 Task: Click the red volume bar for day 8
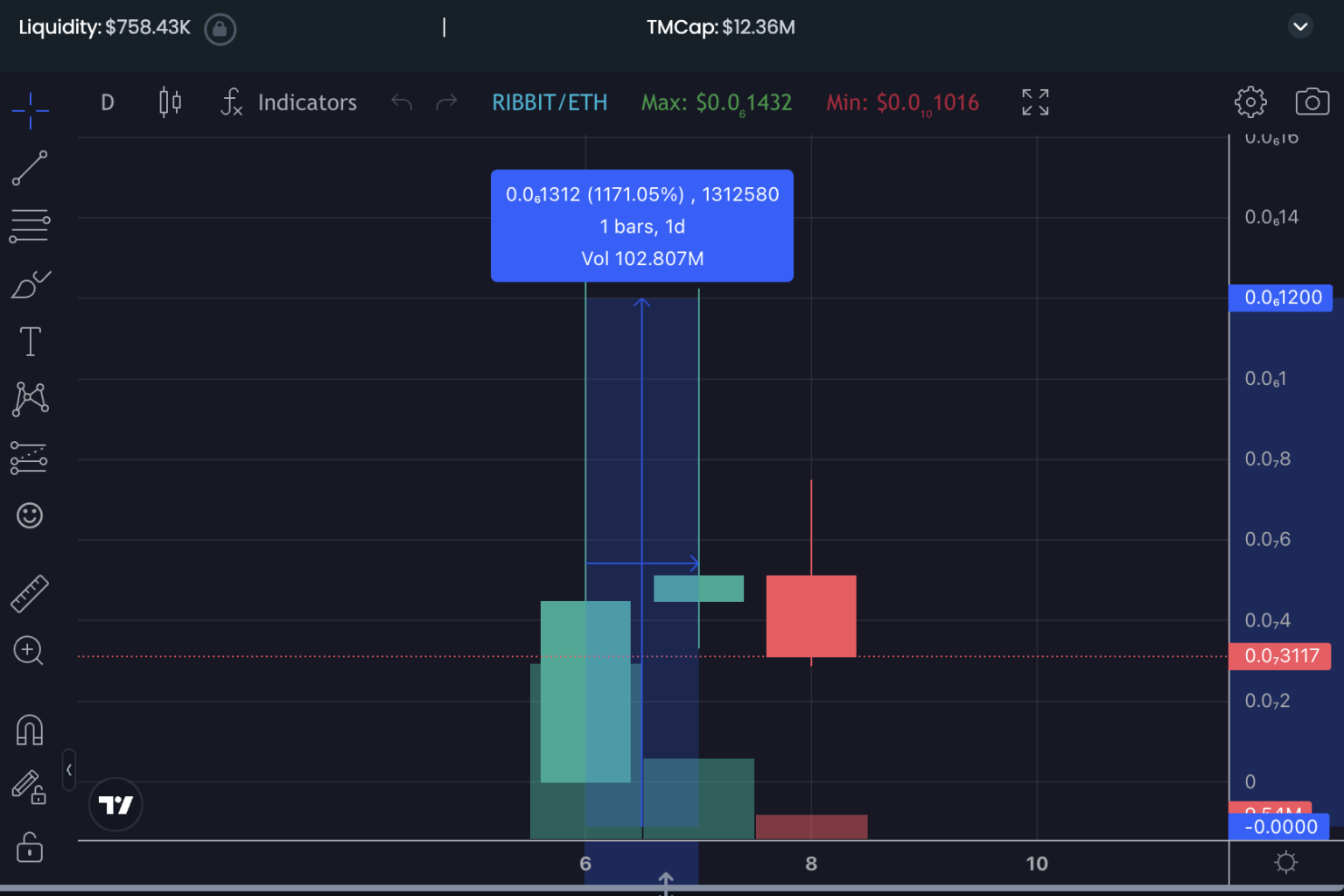click(811, 827)
